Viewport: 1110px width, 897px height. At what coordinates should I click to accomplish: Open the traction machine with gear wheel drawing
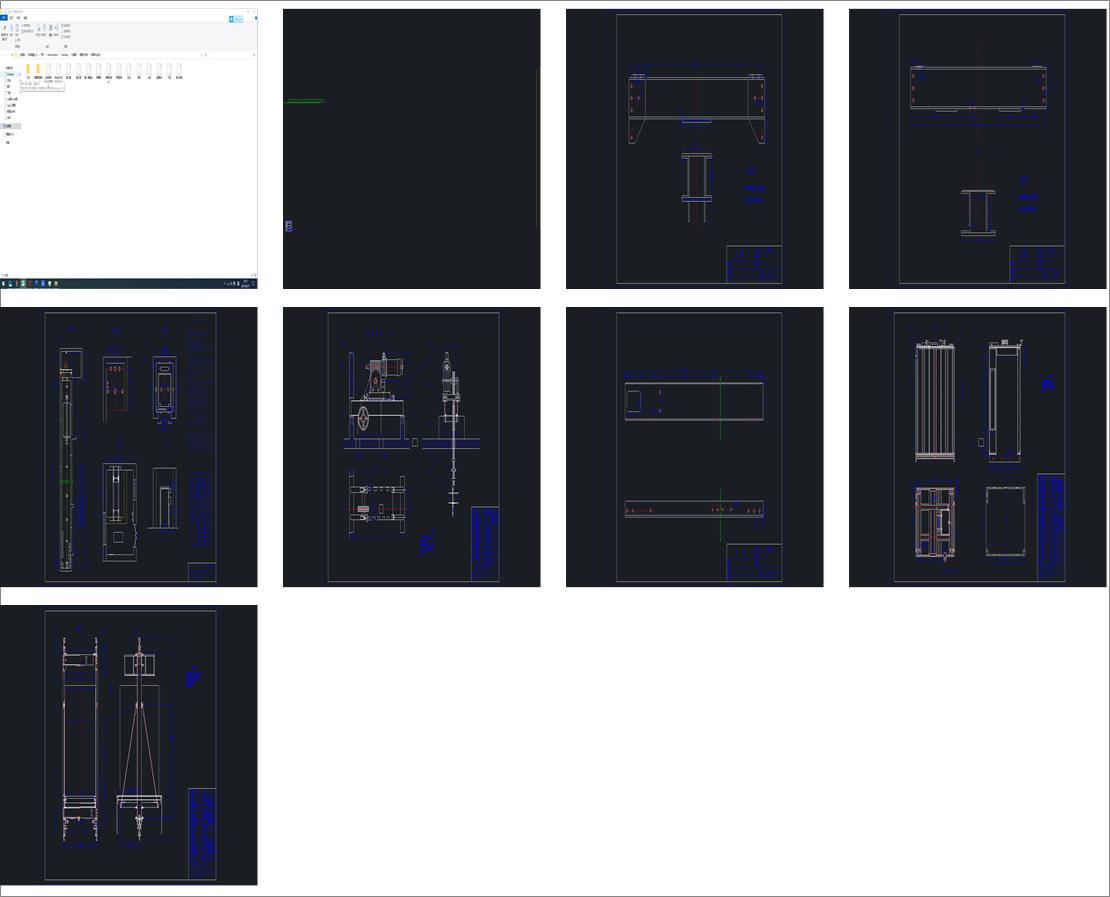411,447
